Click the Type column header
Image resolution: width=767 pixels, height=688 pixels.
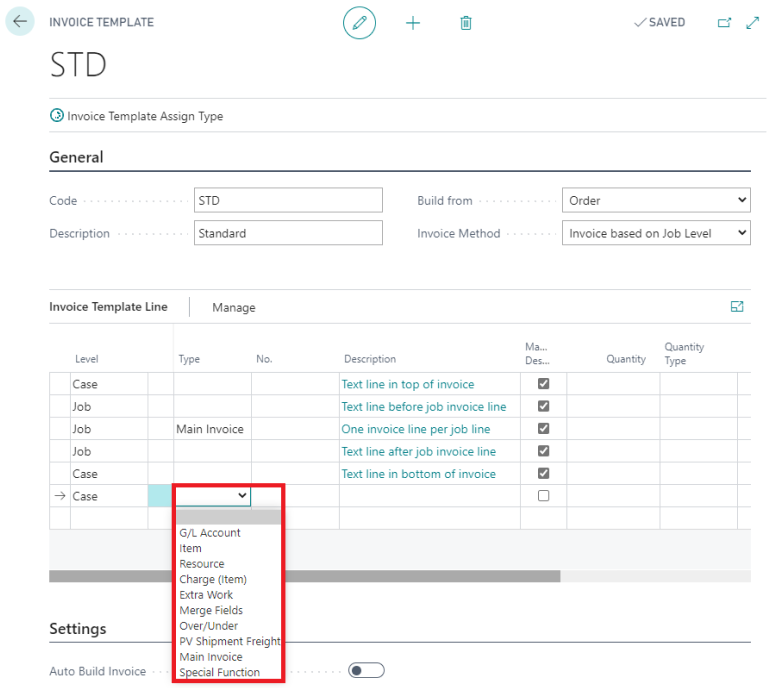(189, 359)
